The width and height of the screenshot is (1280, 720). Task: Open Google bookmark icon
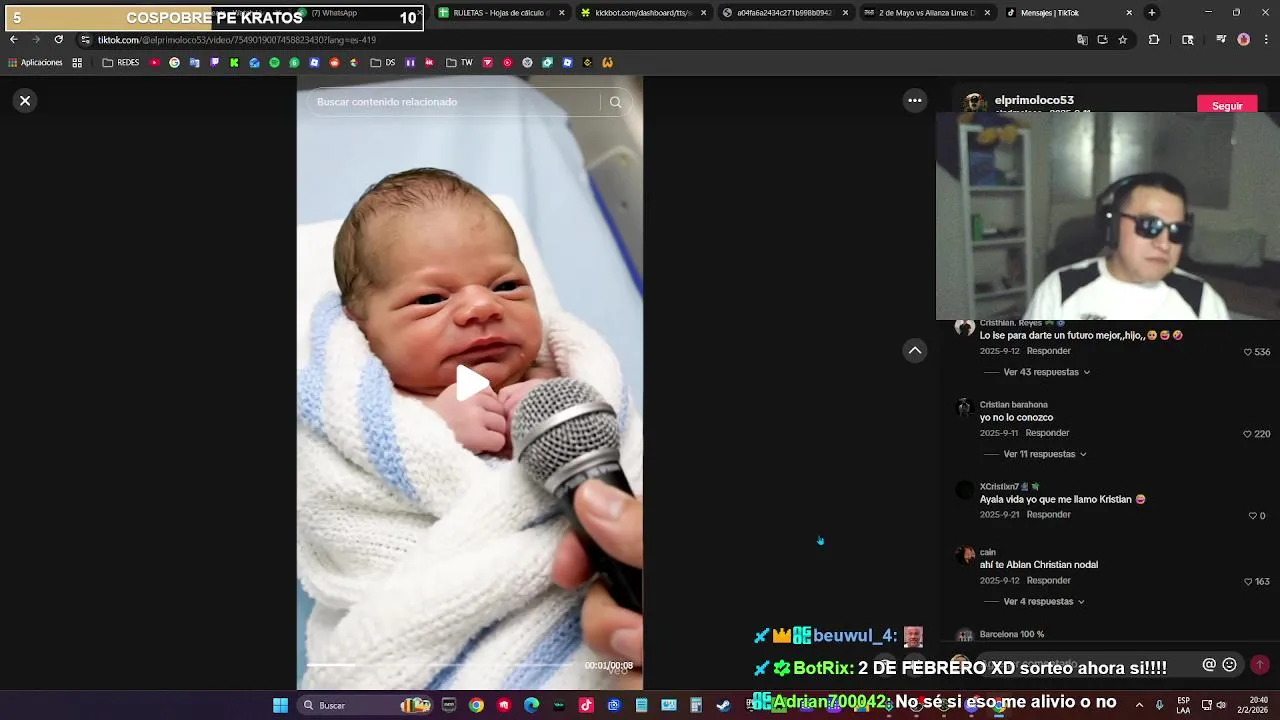pos(174,62)
